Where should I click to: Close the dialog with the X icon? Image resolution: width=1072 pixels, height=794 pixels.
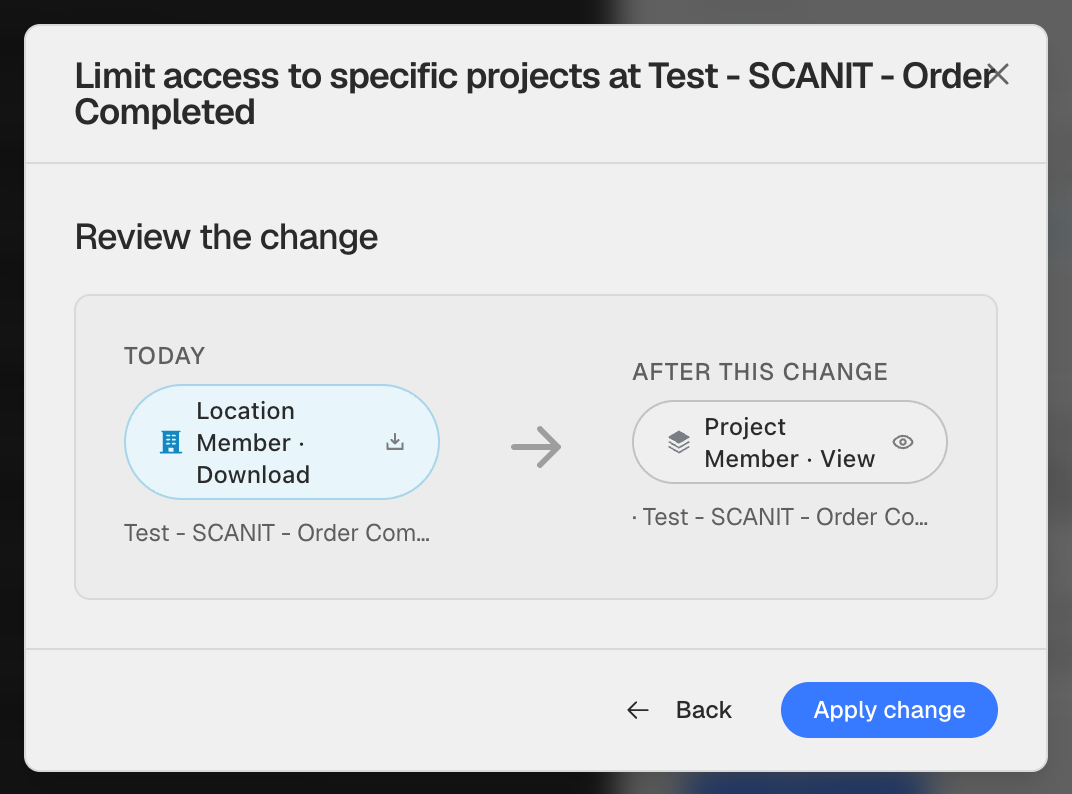tap(997, 74)
